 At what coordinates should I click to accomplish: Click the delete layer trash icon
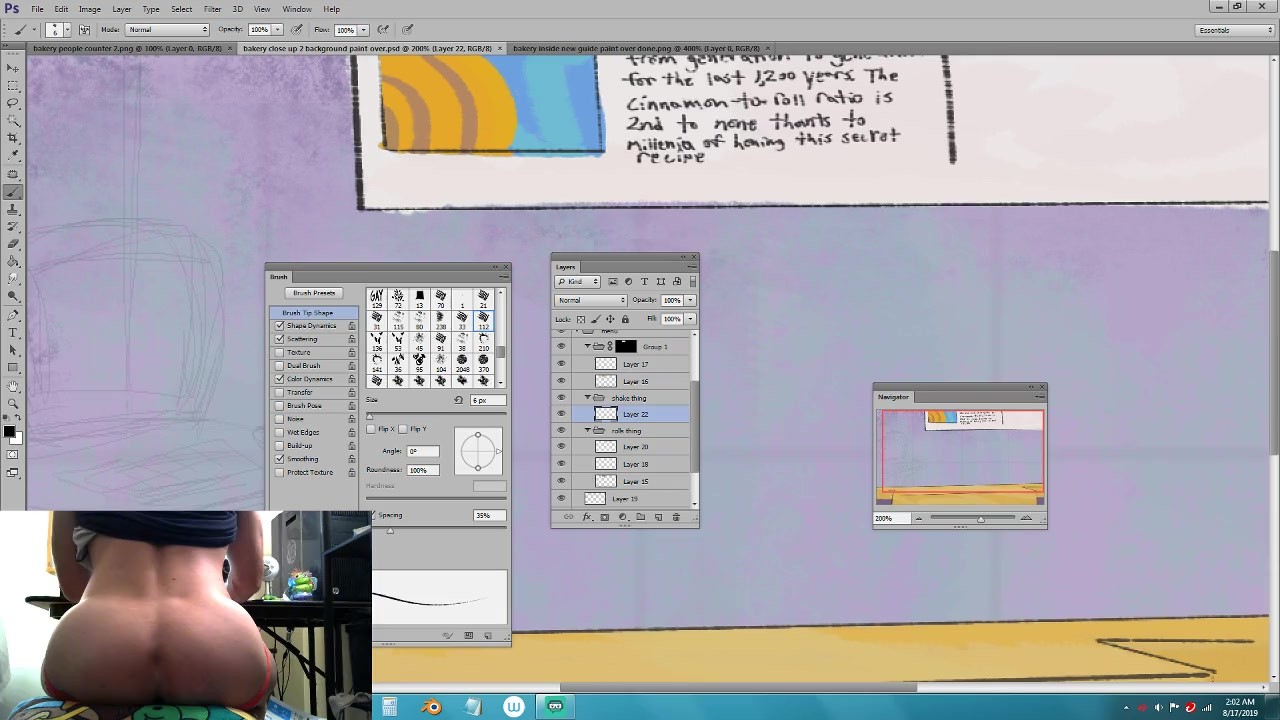click(x=676, y=517)
